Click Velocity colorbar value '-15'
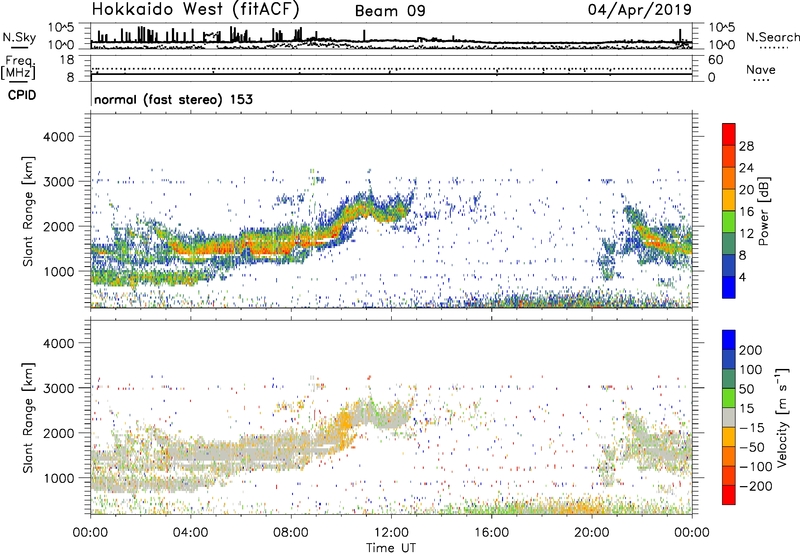 pyautogui.click(x=752, y=427)
